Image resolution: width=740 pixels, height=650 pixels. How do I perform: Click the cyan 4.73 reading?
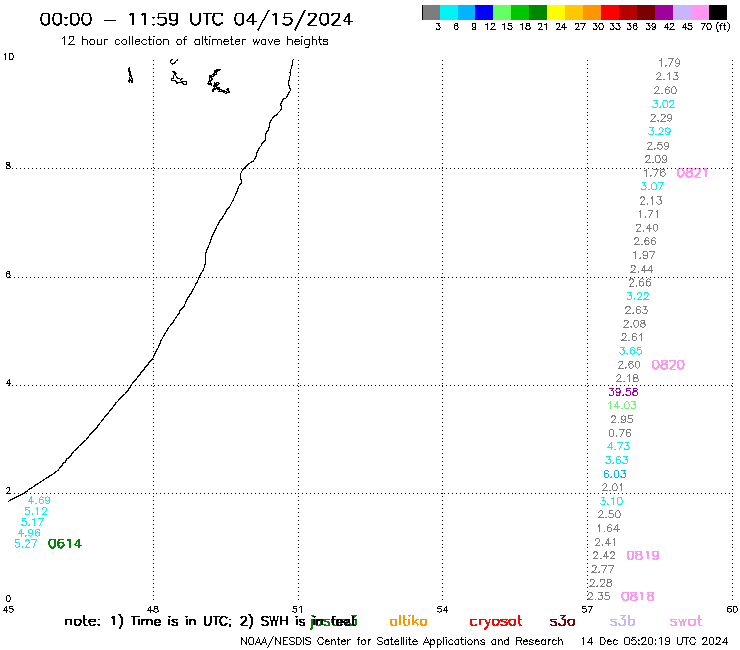tap(618, 446)
